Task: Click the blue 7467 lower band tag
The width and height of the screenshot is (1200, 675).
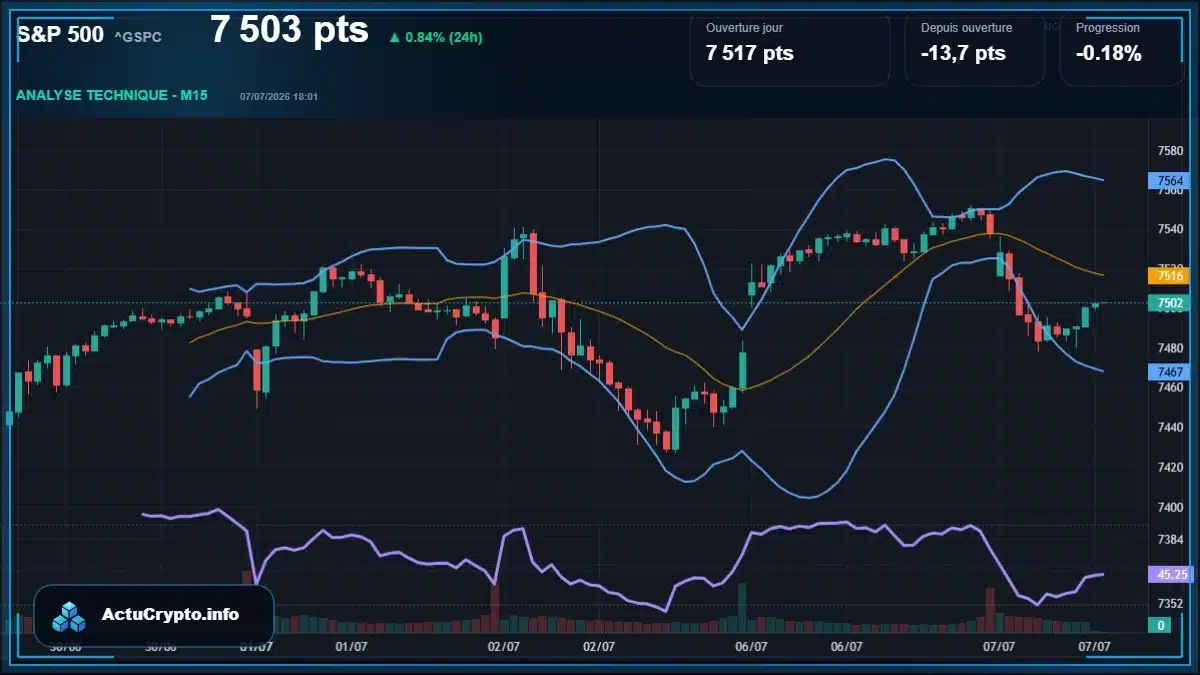Action: [1168, 372]
